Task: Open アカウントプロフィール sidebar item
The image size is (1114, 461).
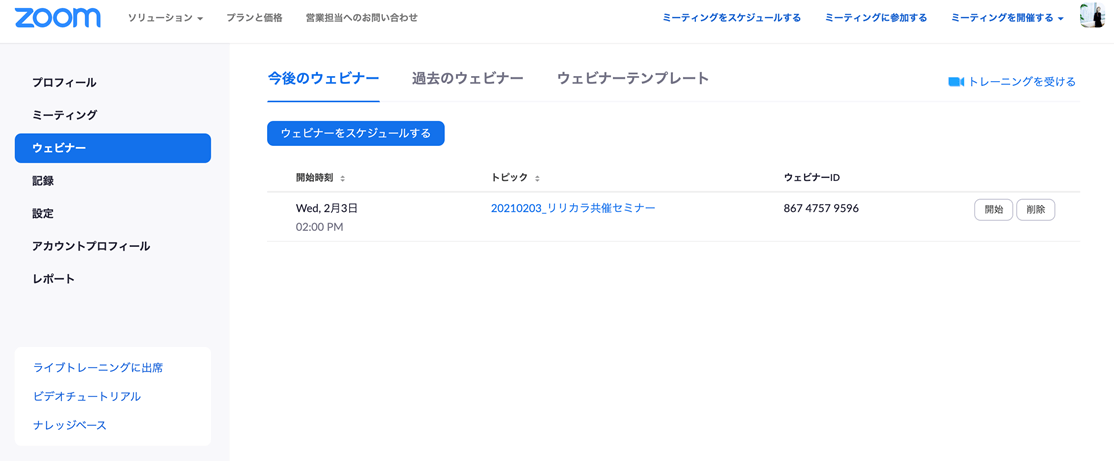Action: (x=91, y=246)
